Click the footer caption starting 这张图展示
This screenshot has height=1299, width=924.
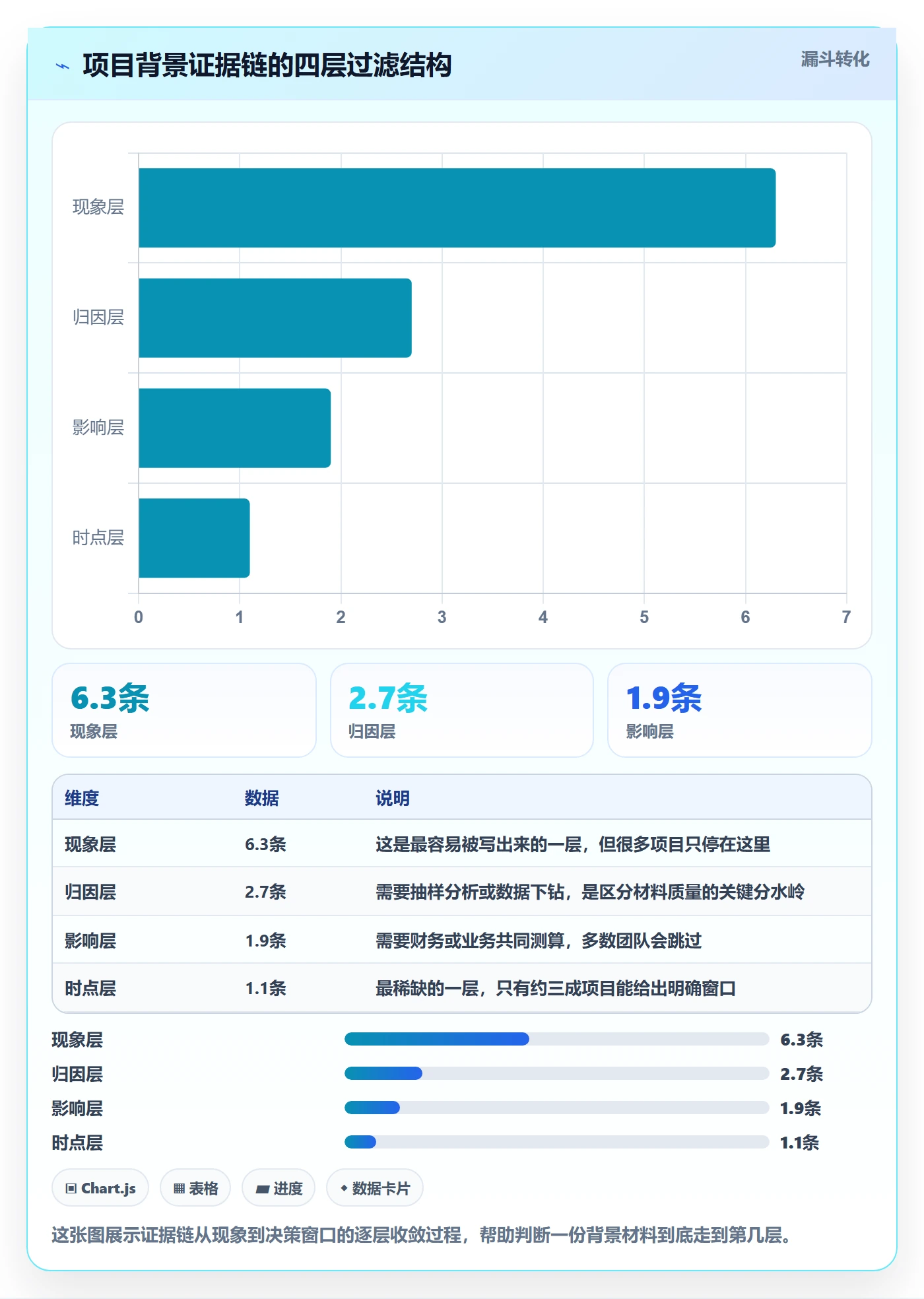[422, 1235]
